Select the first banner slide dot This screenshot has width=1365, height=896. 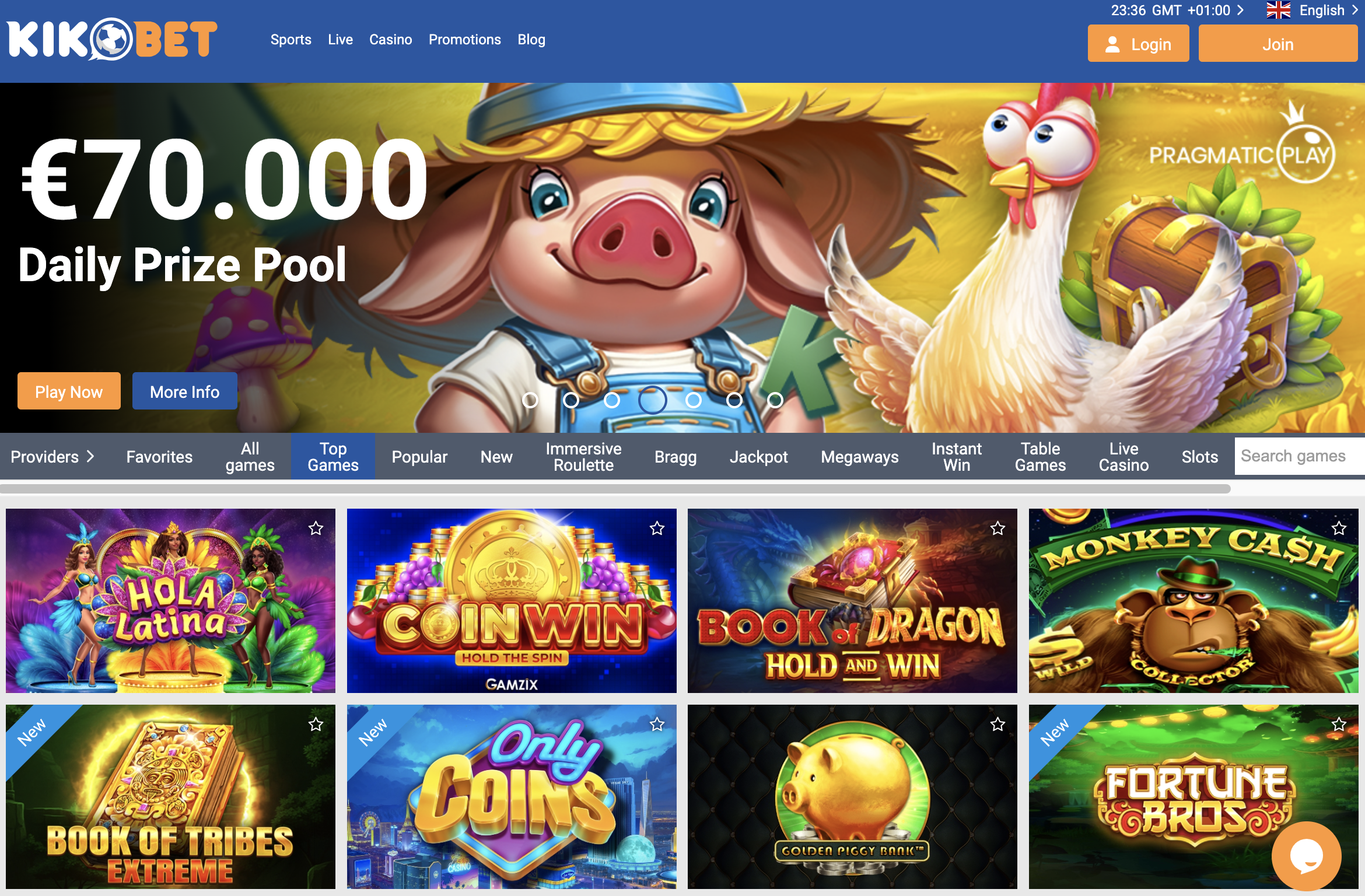[530, 400]
